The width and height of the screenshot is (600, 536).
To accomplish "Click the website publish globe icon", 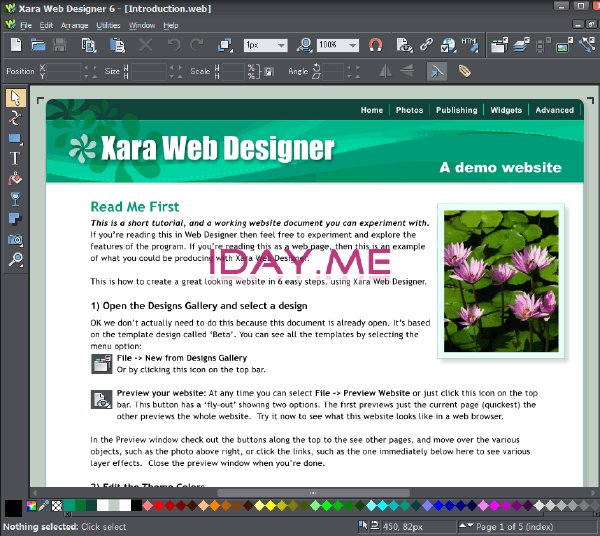I will point(448,45).
